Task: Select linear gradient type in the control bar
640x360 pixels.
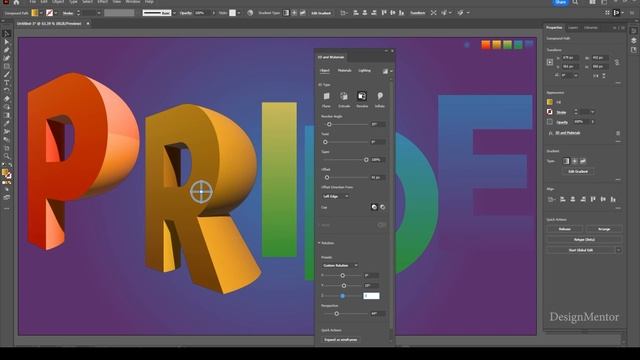Action: click(x=286, y=13)
